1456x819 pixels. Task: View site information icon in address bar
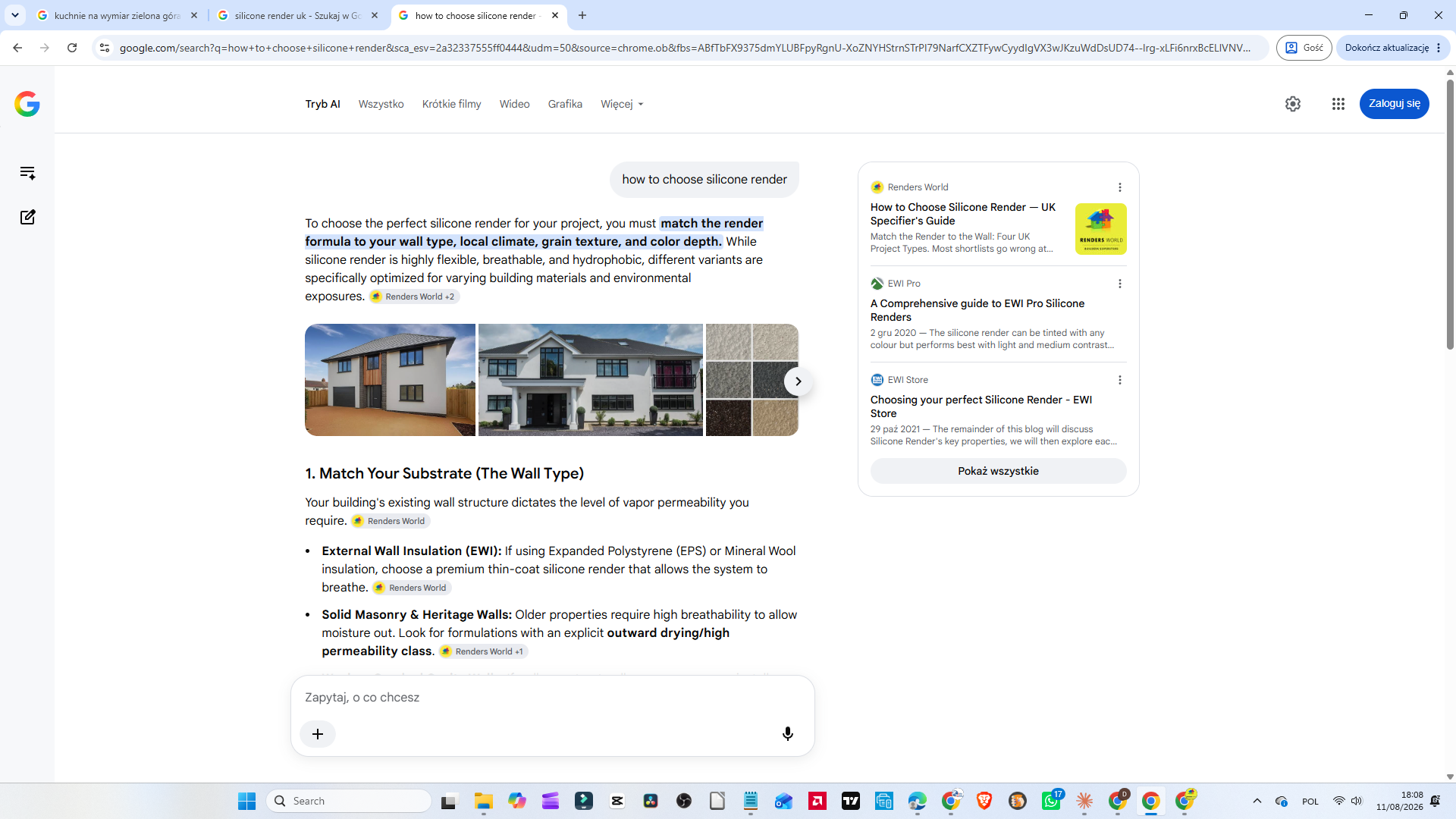[105, 48]
